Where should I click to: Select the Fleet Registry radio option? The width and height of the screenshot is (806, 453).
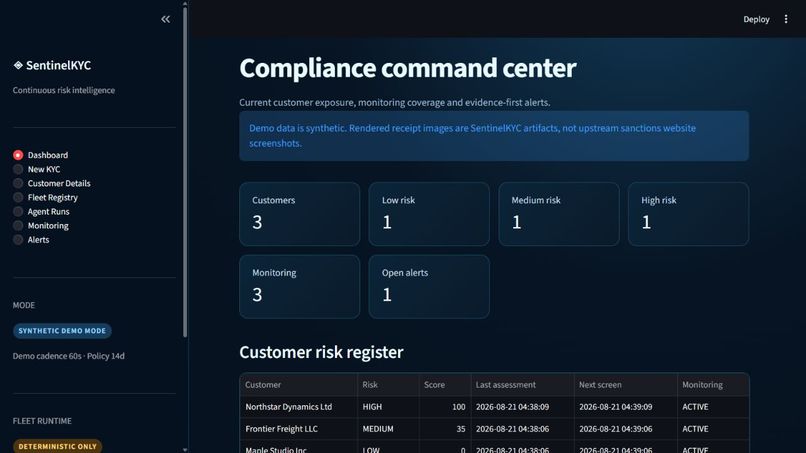46,197
